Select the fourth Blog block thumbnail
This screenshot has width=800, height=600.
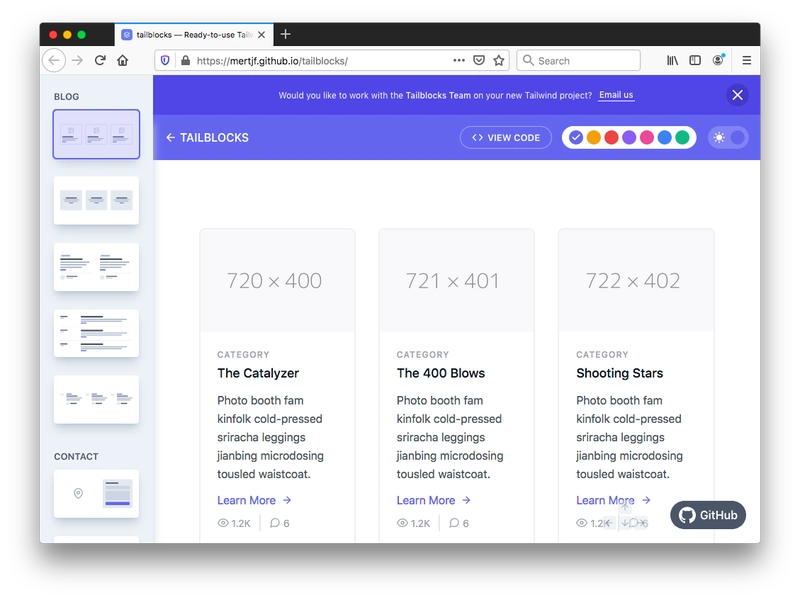pyautogui.click(x=96, y=333)
